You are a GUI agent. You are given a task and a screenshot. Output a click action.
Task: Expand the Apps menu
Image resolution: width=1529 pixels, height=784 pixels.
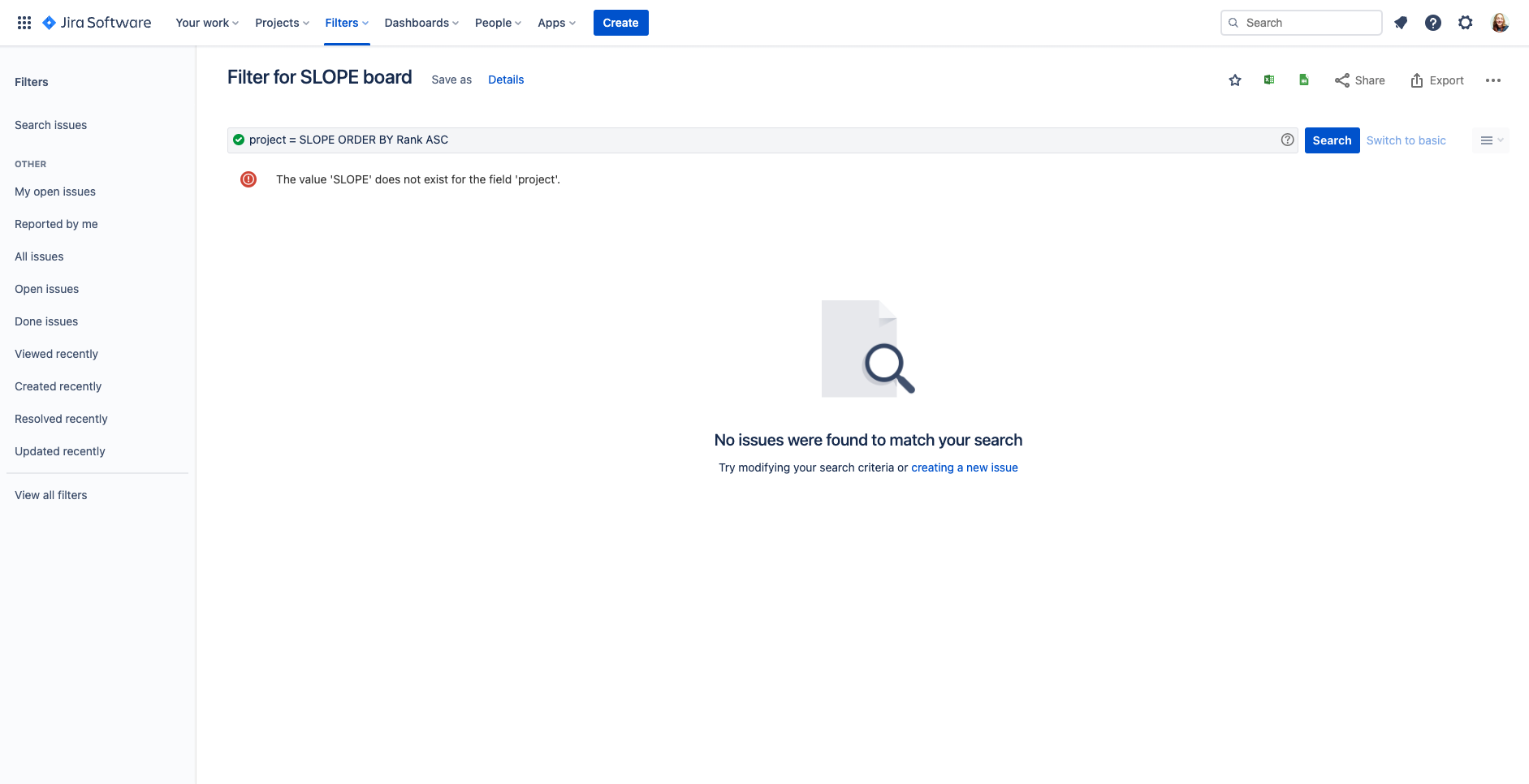556,23
